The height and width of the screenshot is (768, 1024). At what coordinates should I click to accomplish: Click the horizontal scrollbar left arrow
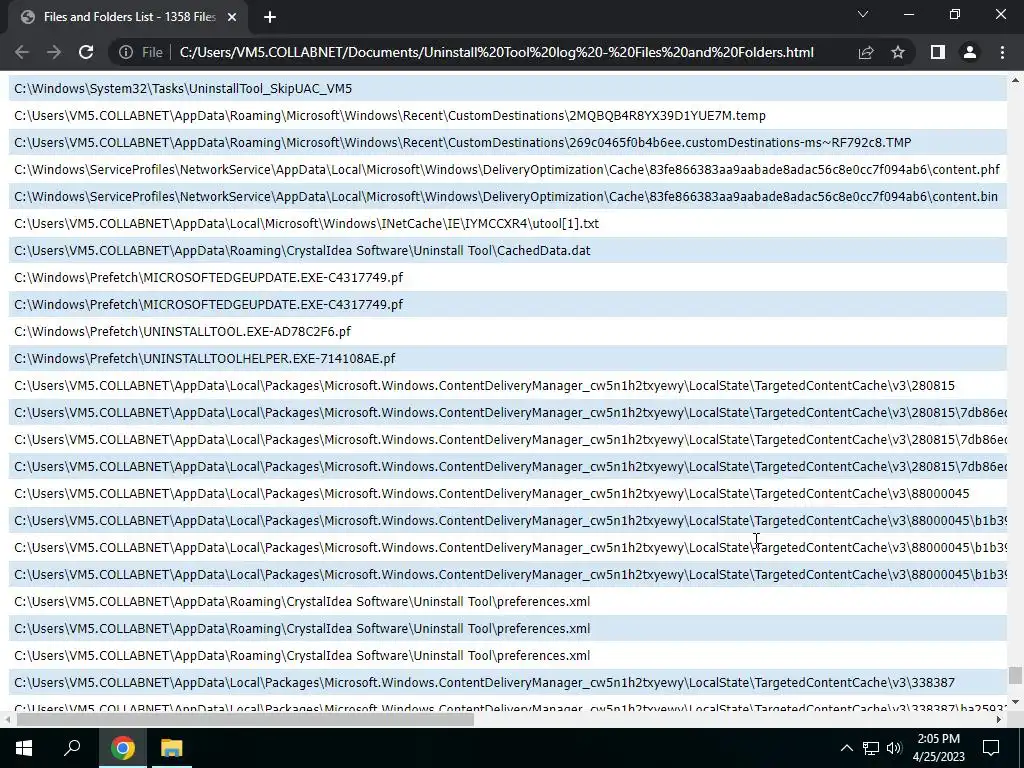pos(7,720)
